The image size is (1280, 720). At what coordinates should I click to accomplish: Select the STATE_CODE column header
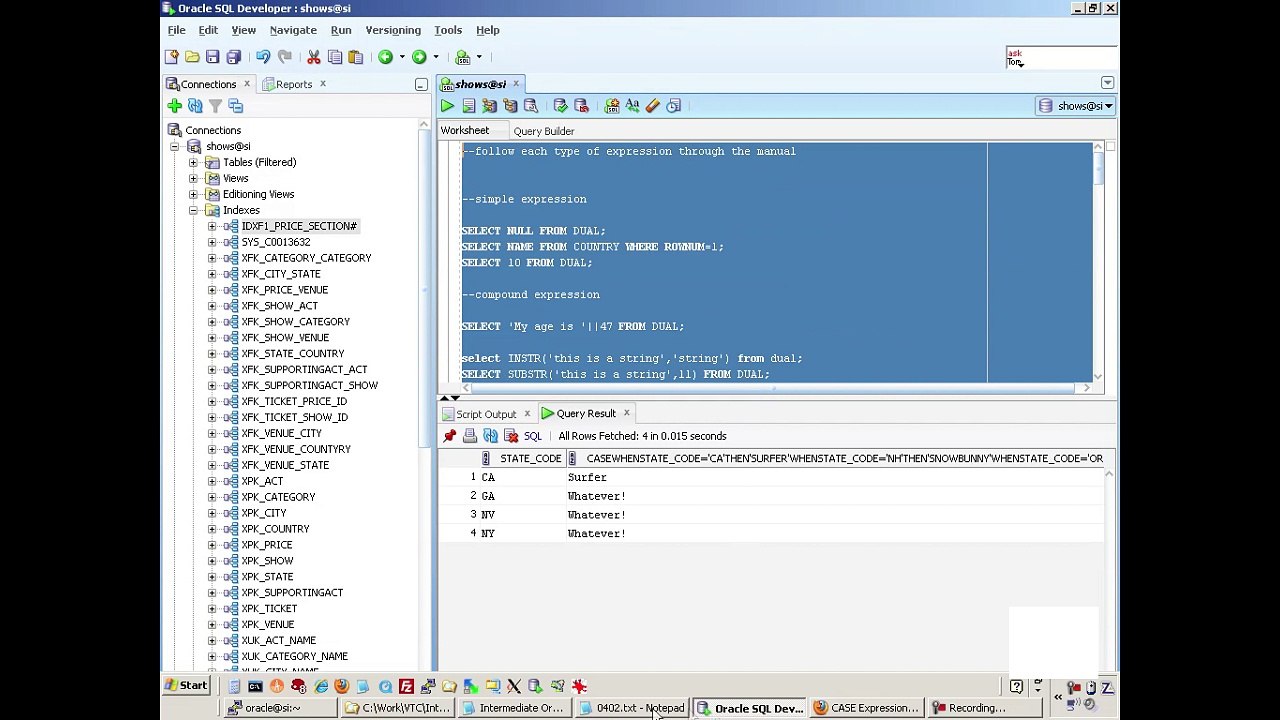(x=522, y=458)
